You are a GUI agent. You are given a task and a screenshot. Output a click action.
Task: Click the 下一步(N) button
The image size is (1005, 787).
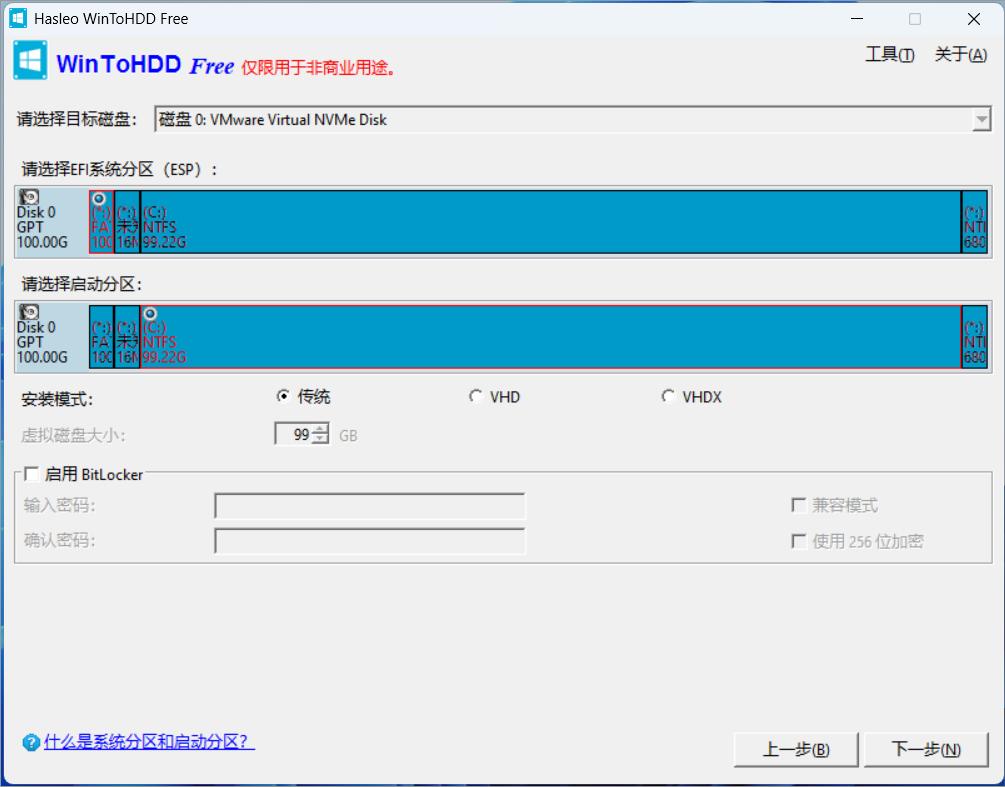click(x=925, y=749)
